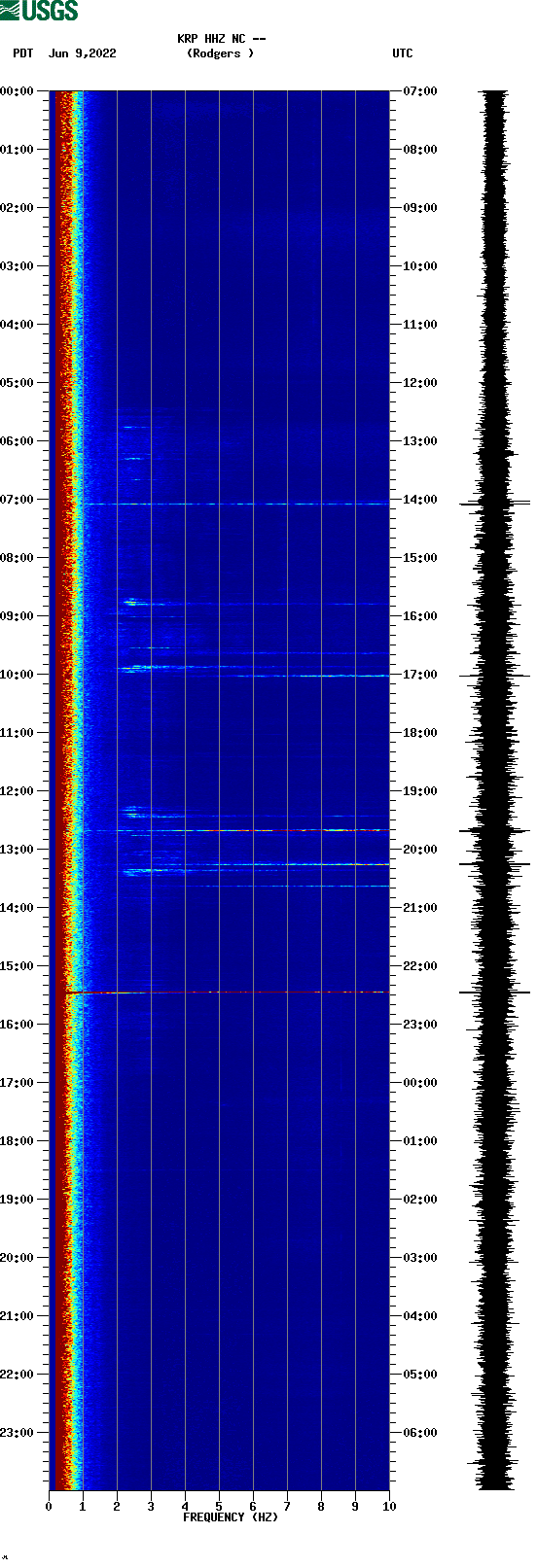
Task: Click the UTC timezone label
Action: (x=403, y=53)
